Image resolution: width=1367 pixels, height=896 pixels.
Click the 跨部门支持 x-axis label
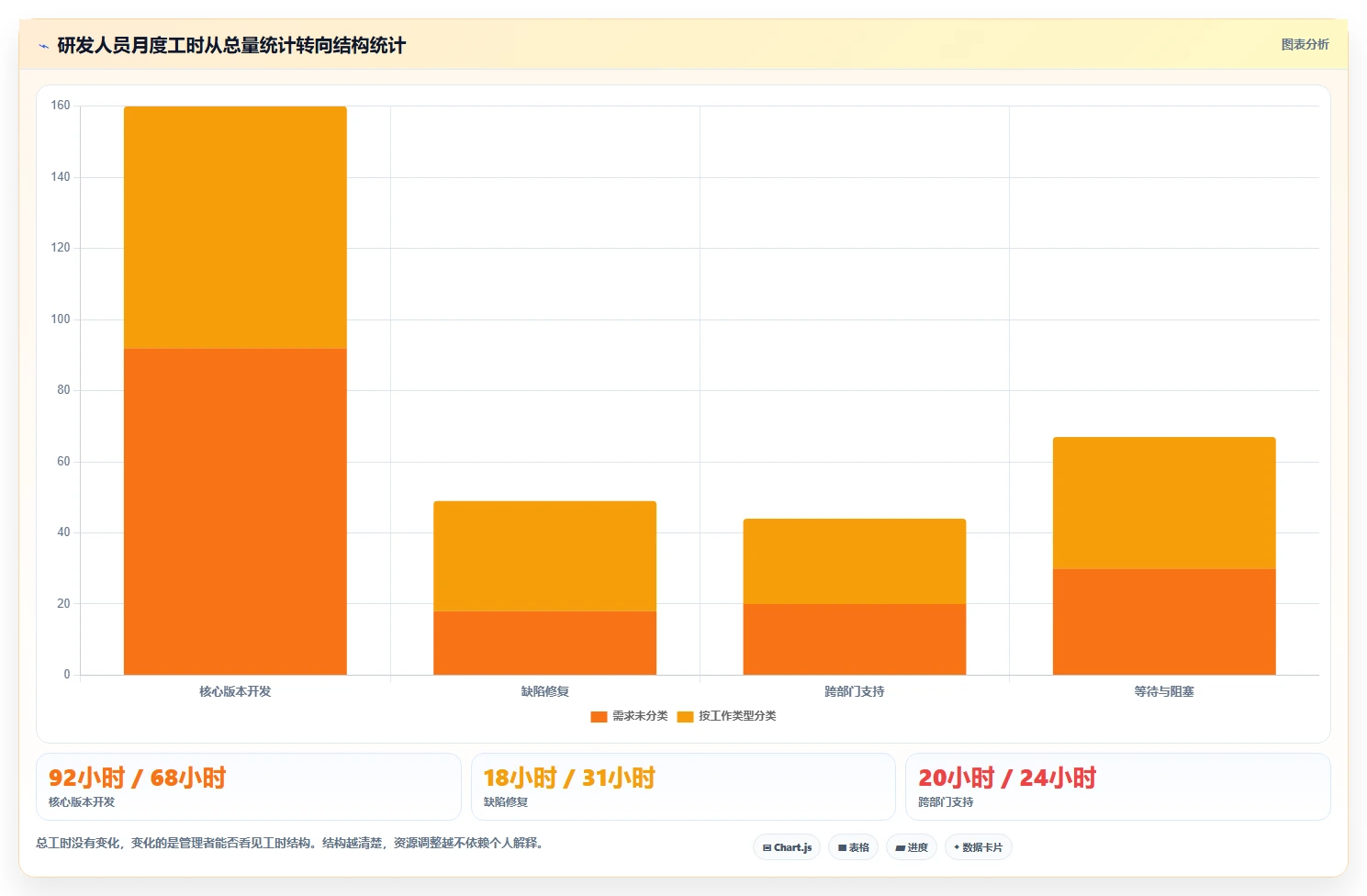854,691
